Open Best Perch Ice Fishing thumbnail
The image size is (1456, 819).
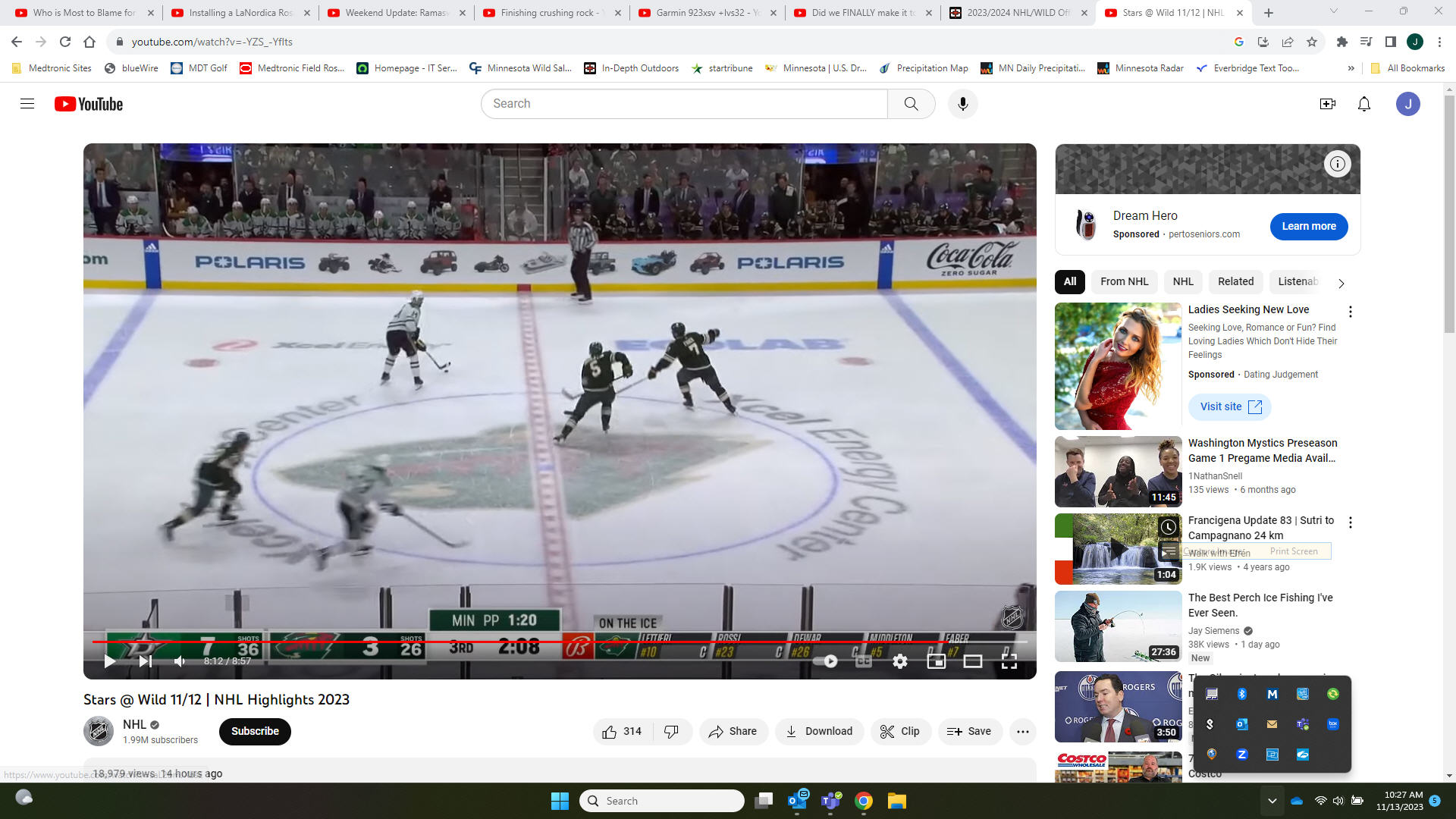click(1118, 626)
